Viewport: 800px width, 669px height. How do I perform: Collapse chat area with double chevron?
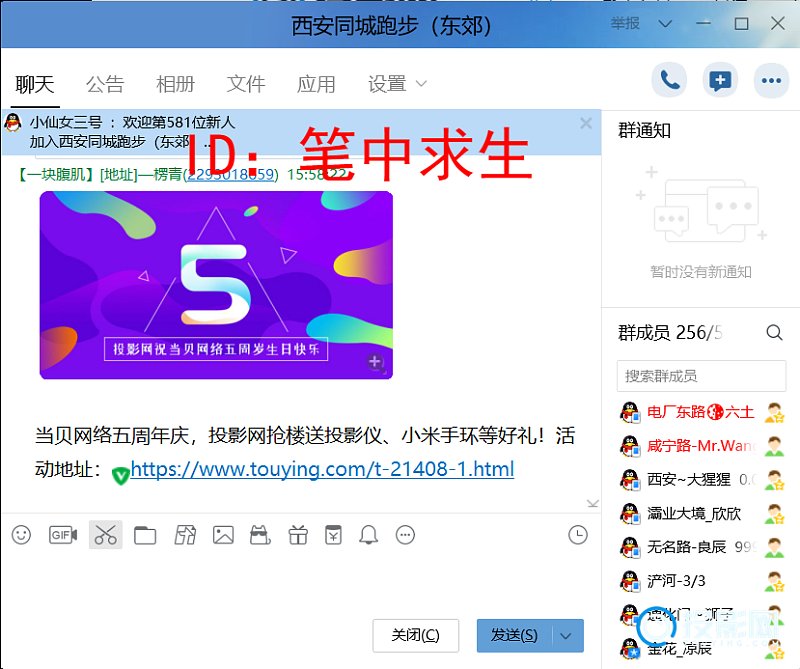pyautogui.click(x=592, y=503)
